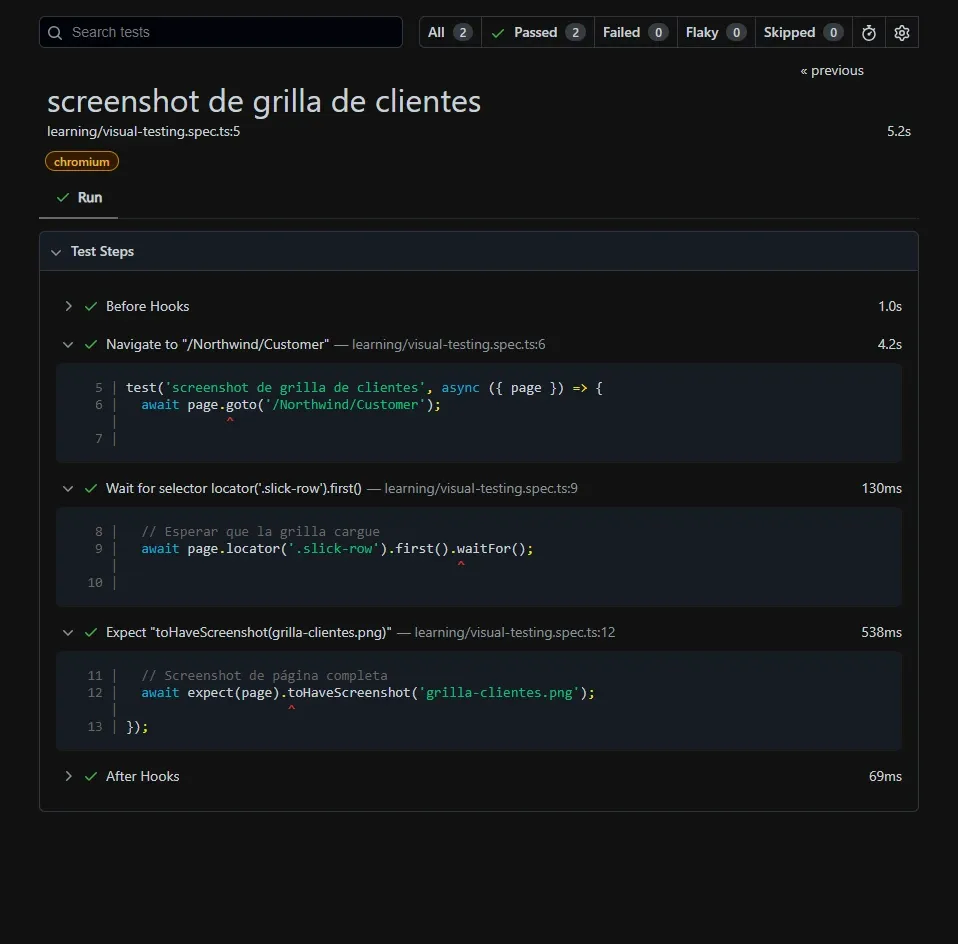Screen dimensions: 958x944
Task: Click the chromium project tag
Action: pos(82,162)
